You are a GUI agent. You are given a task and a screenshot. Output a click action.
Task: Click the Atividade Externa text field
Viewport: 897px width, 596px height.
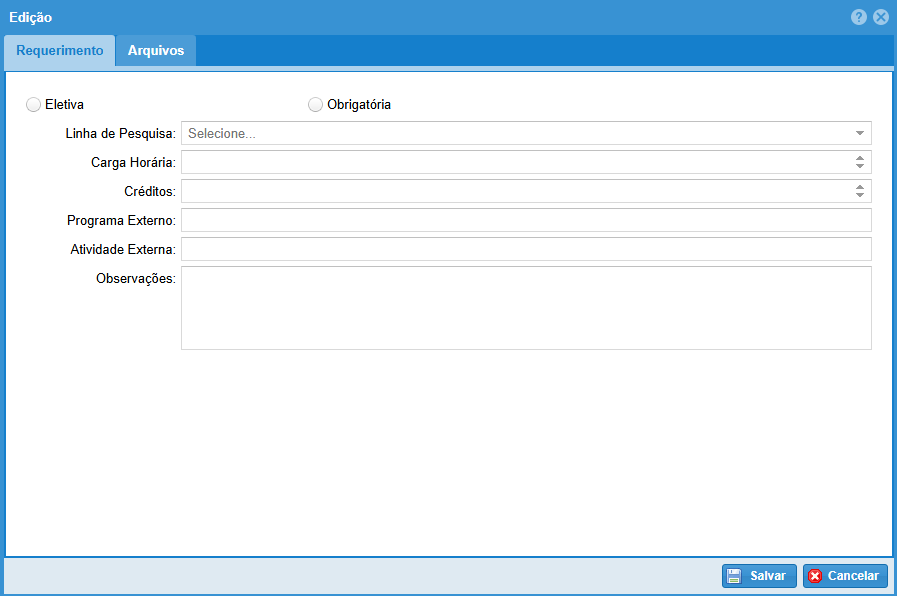click(x=526, y=249)
